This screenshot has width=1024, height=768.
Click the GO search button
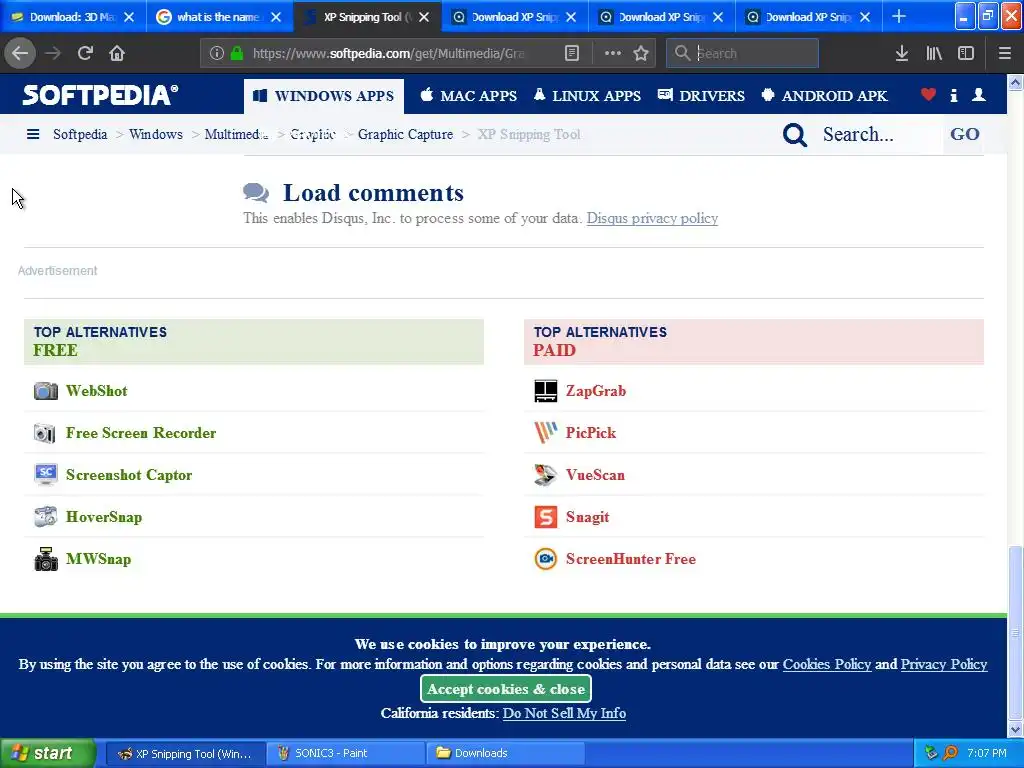point(965,134)
